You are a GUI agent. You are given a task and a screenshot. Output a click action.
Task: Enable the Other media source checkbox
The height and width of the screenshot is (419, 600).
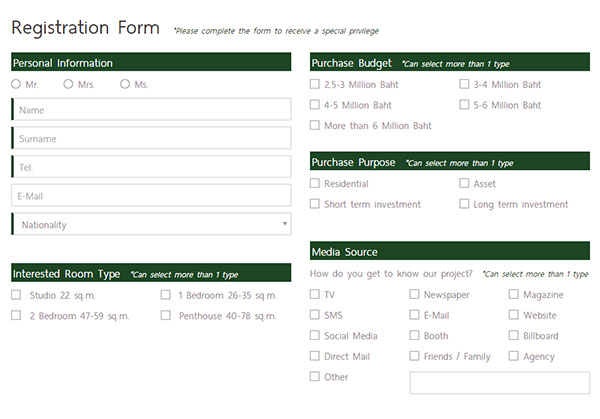315,377
